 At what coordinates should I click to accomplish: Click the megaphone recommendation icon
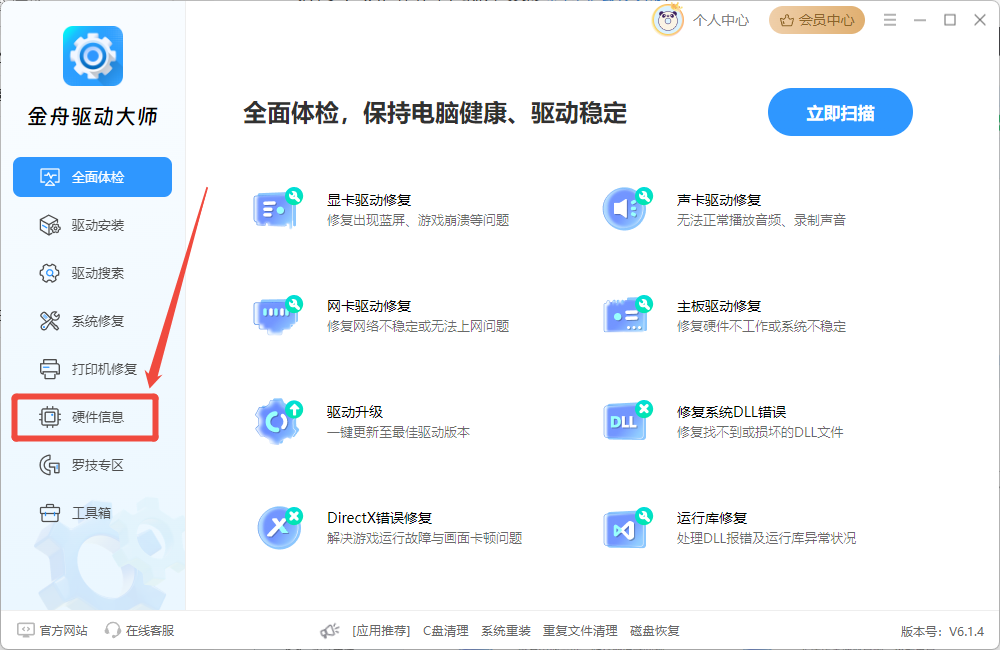(x=330, y=631)
